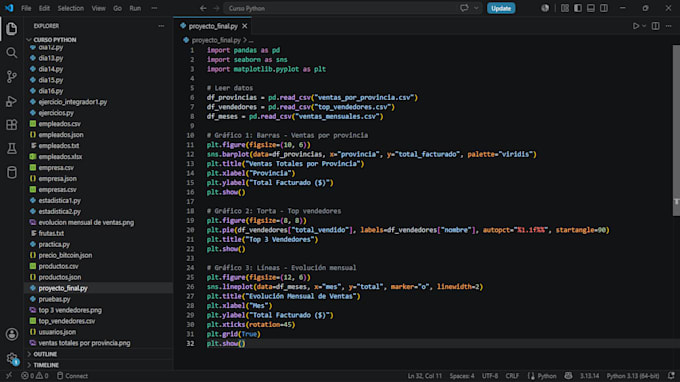Toggle the Secondary Side Bar layout button
The width and height of the screenshot is (680, 382).
click(604, 8)
